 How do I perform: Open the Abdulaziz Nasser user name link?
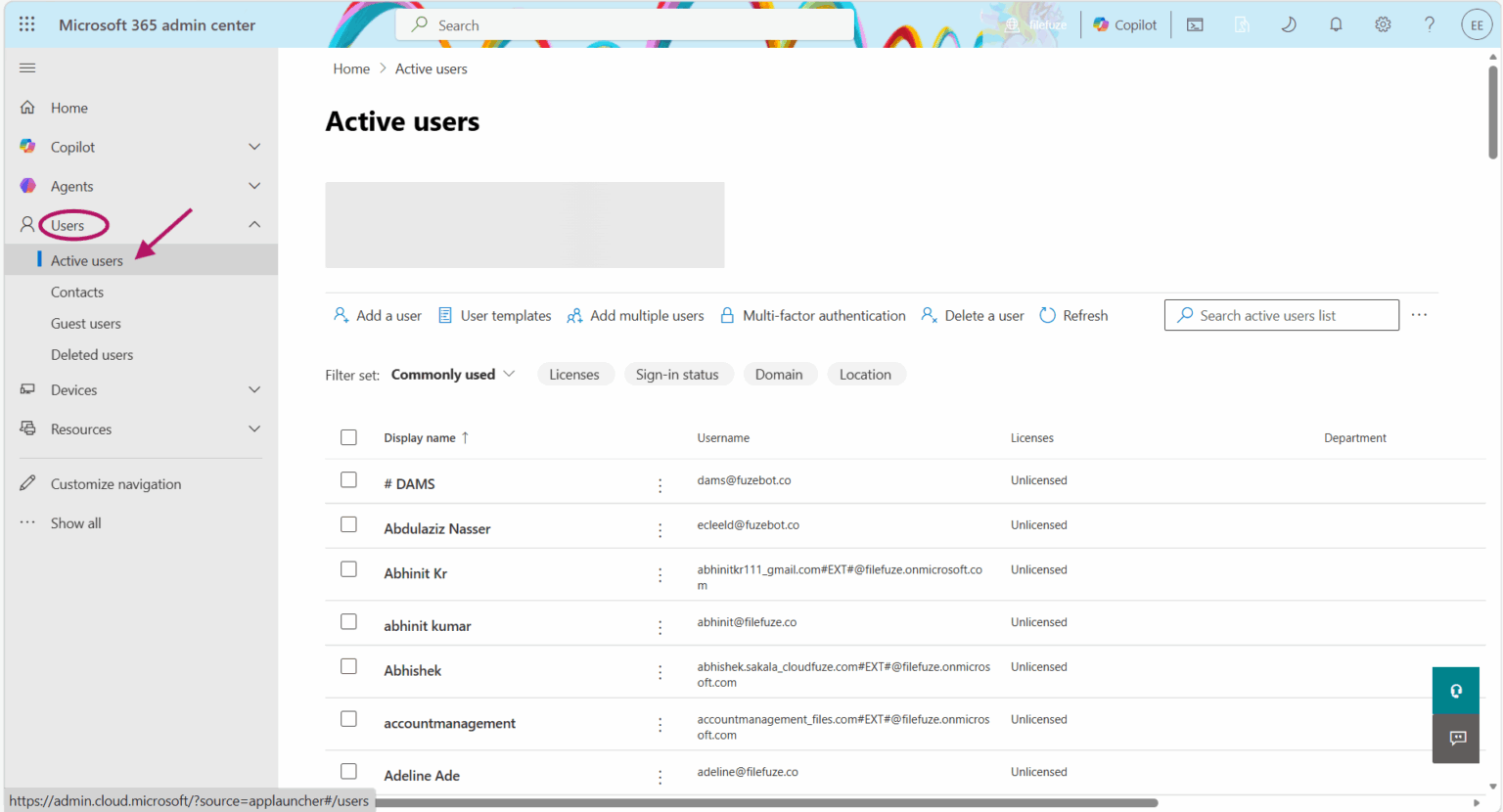(437, 528)
